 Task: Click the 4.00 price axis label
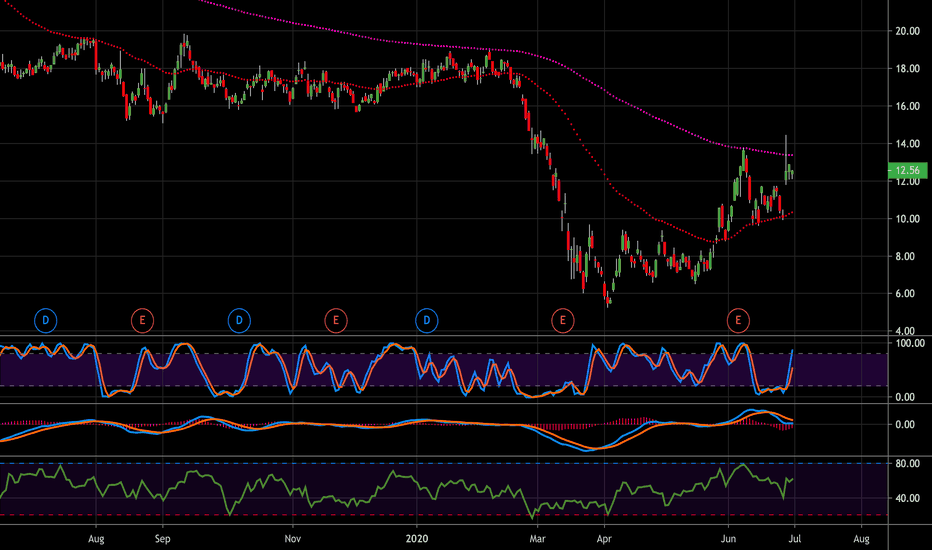click(905, 331)
